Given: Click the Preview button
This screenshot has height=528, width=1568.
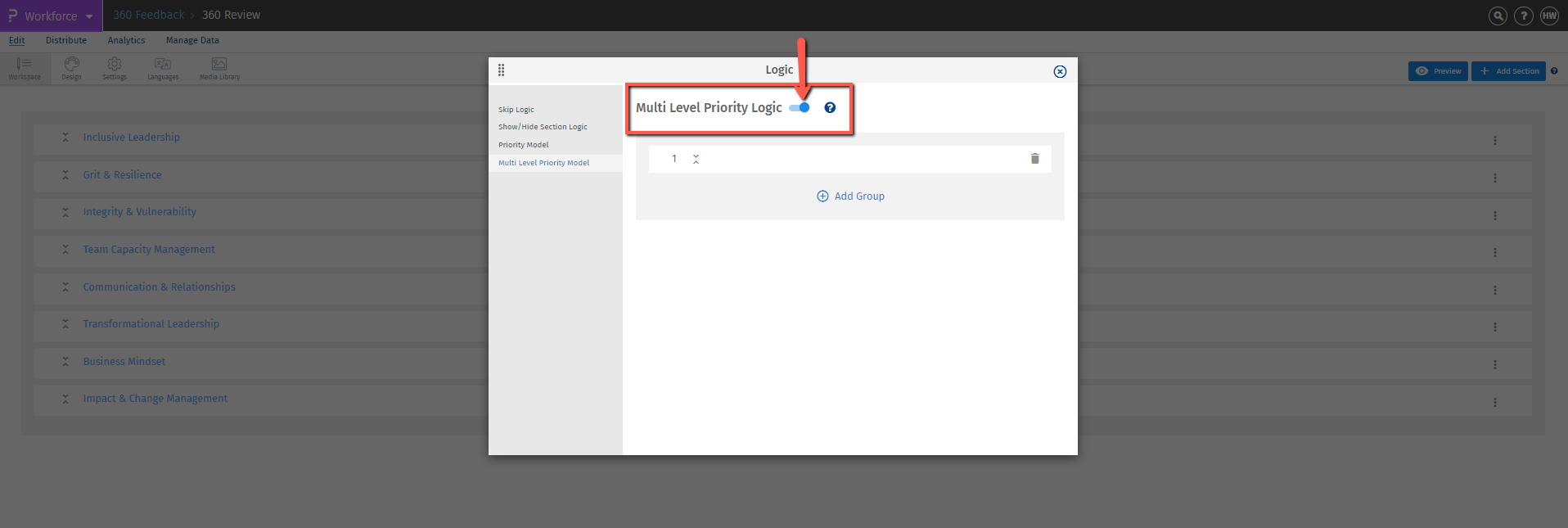Looking at the screenshot, I should pyautogui.click(x=1438, y=71).
